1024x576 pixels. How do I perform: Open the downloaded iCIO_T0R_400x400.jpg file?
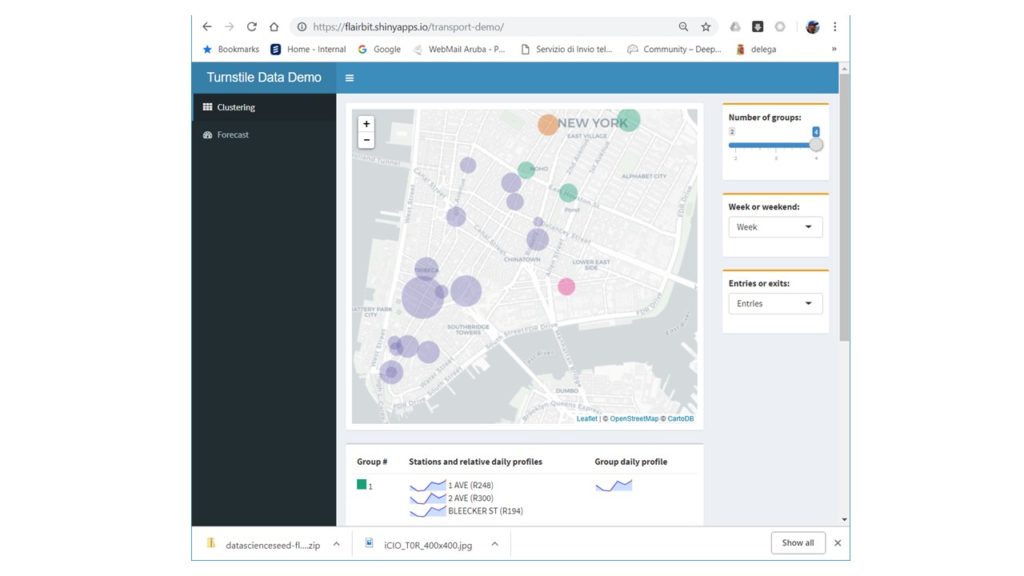click(419, 545)
